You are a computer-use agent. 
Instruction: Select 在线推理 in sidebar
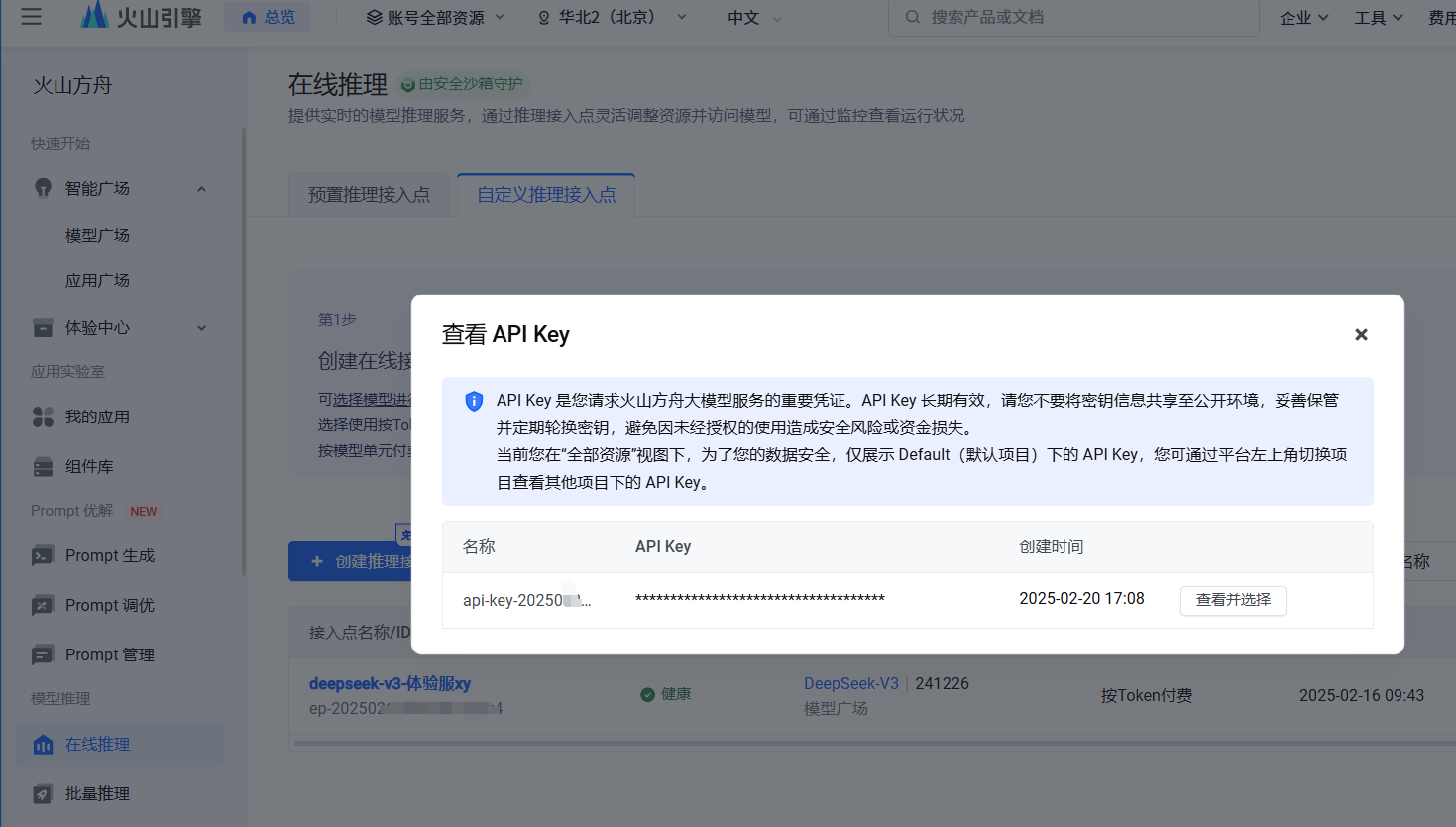tap(120, 744)
